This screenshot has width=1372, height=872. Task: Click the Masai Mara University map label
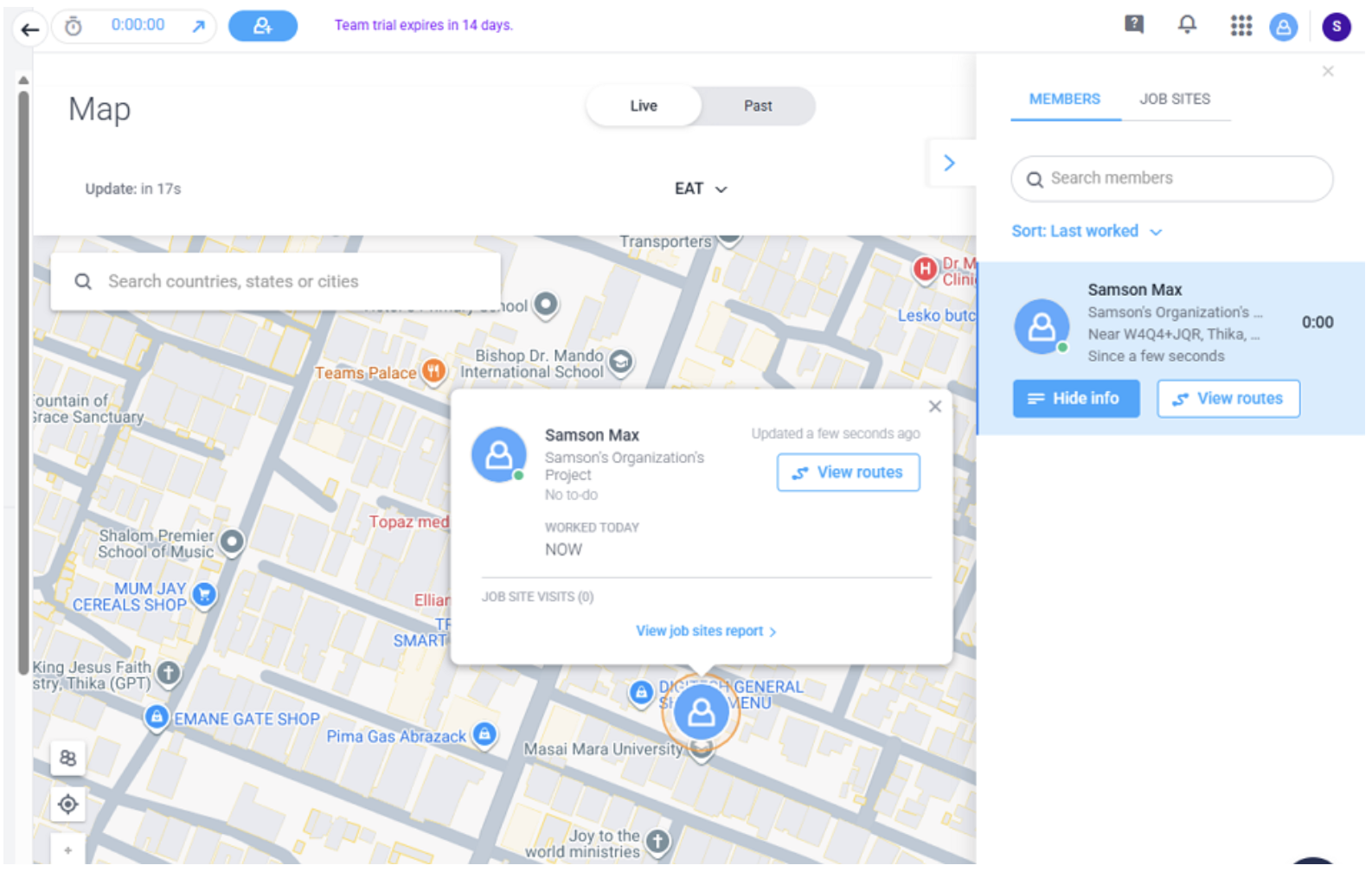(603, 749)
